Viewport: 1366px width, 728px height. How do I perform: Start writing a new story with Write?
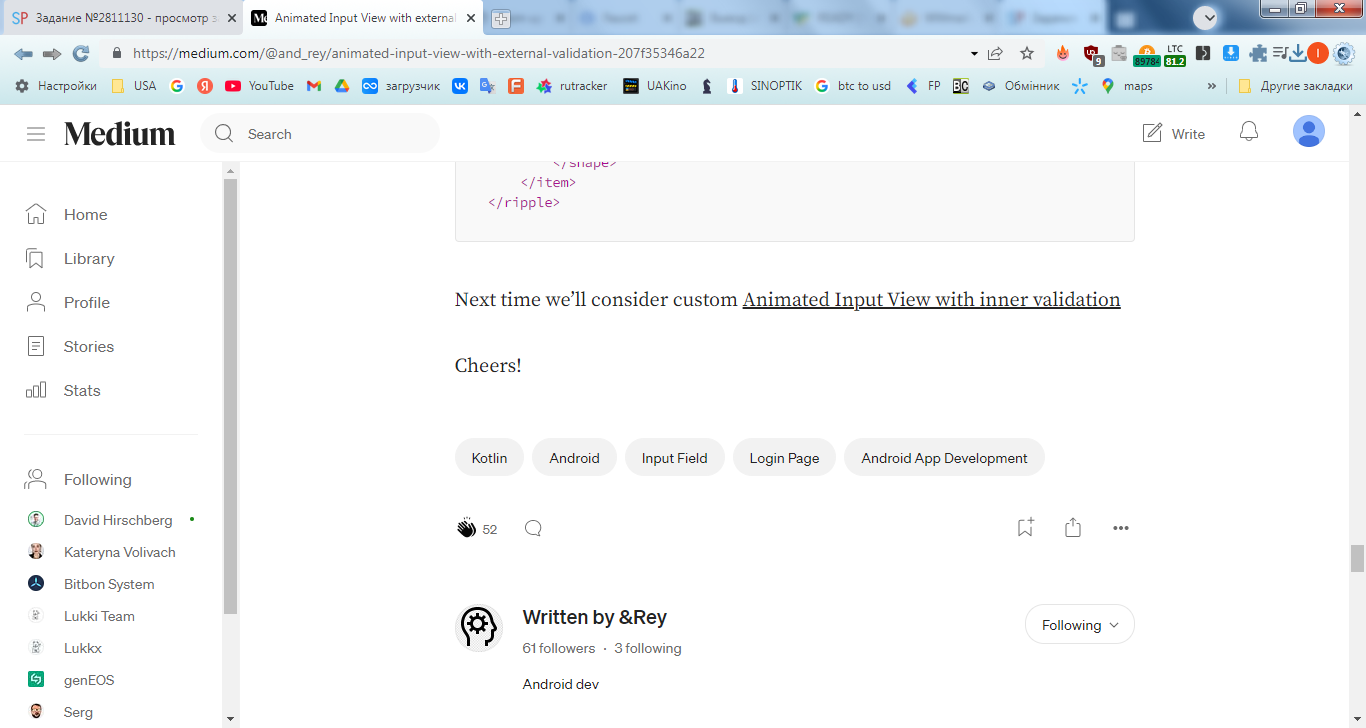coord(1174,133)
